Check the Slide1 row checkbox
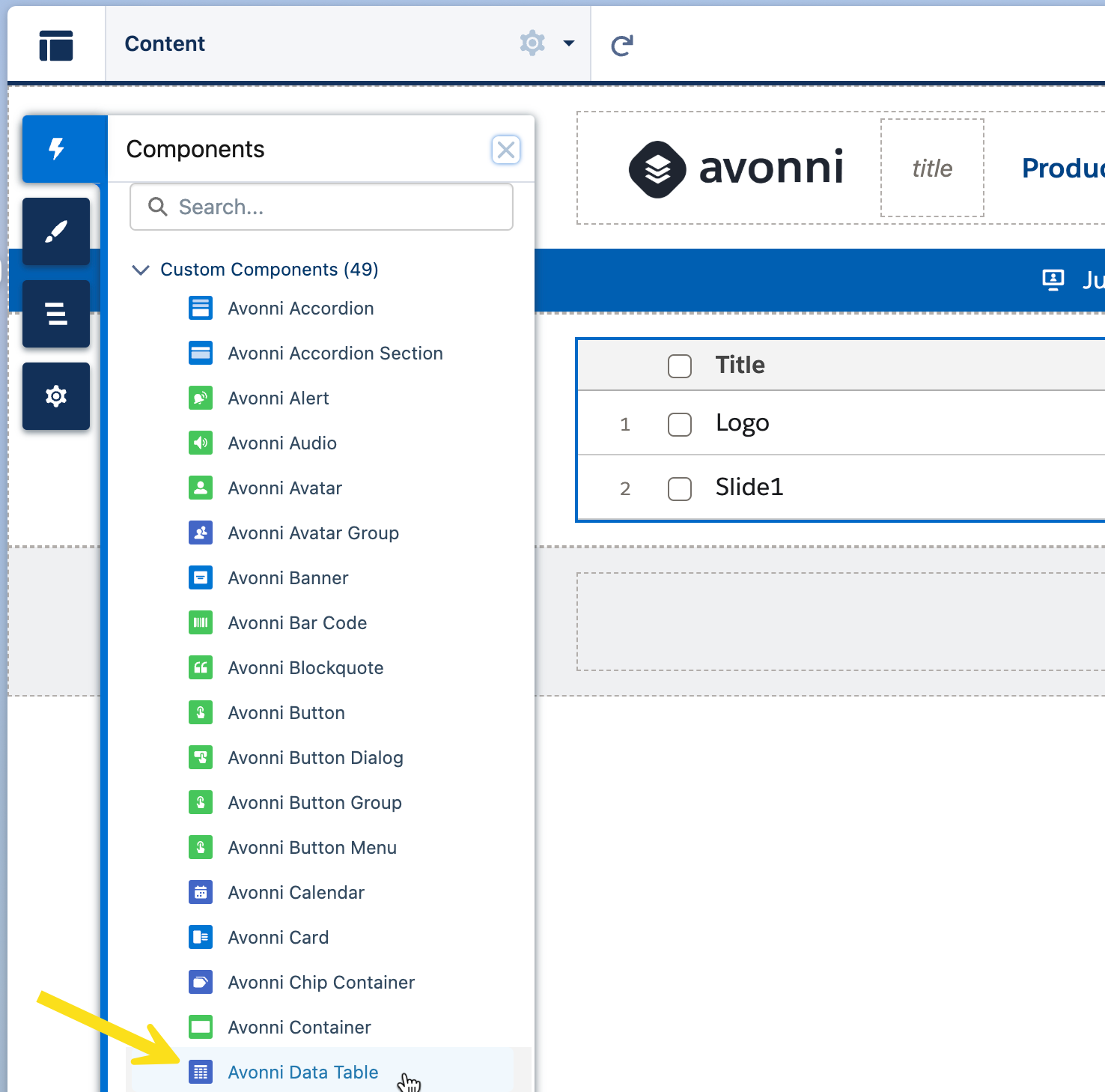Image resolution: width=1105 pixels, height=1092 pixels. (x=679, y=488)
